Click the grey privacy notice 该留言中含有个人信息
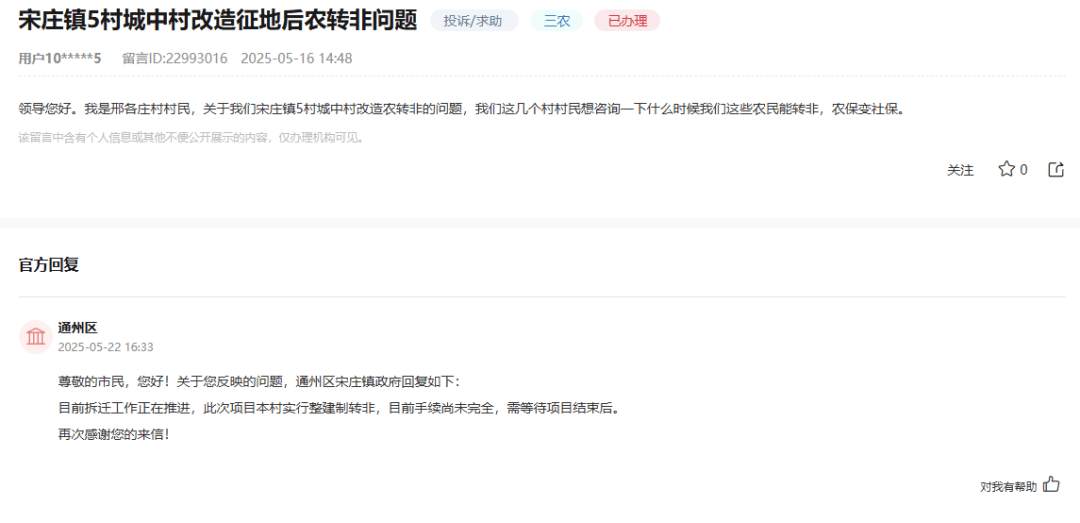The image size is (1080, 523). (191, 138)
